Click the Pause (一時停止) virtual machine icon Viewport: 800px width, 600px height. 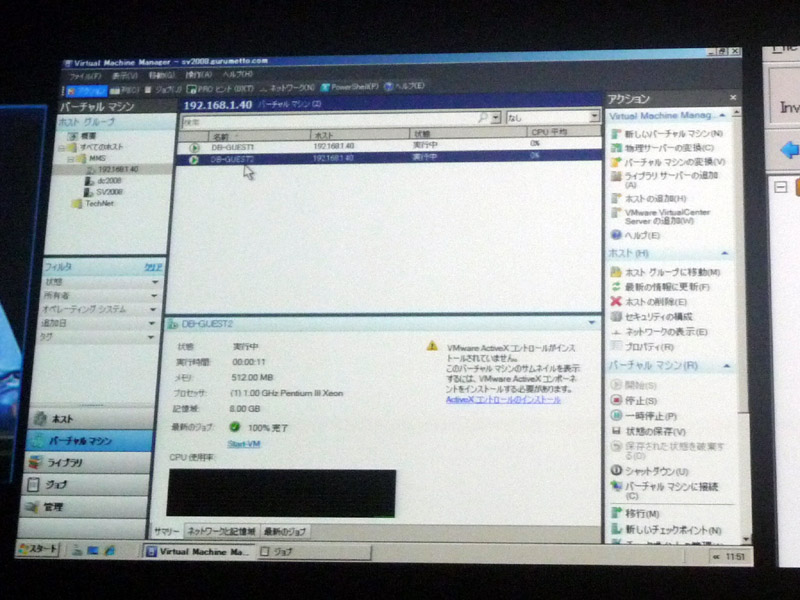[x=616, y=416]
